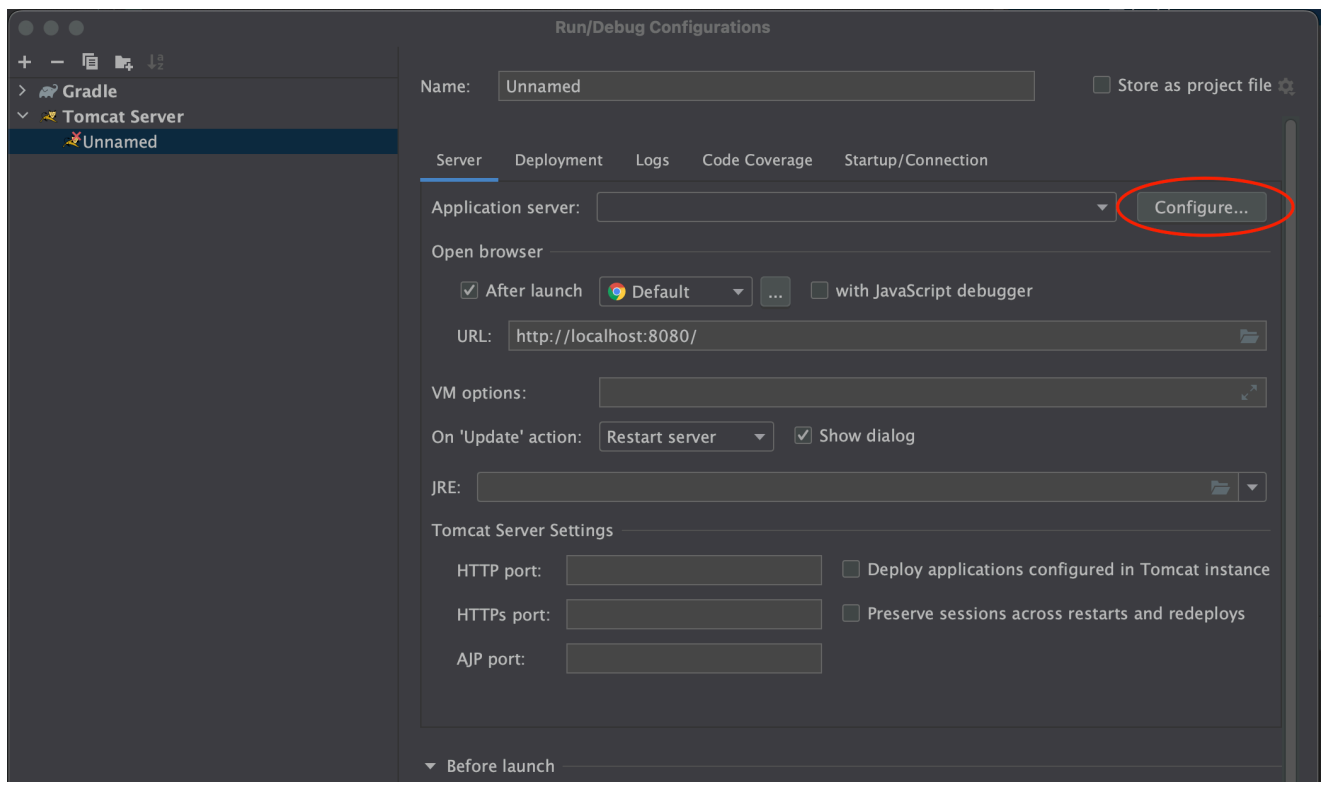Open the Default browser dropdown

(738, 292)
